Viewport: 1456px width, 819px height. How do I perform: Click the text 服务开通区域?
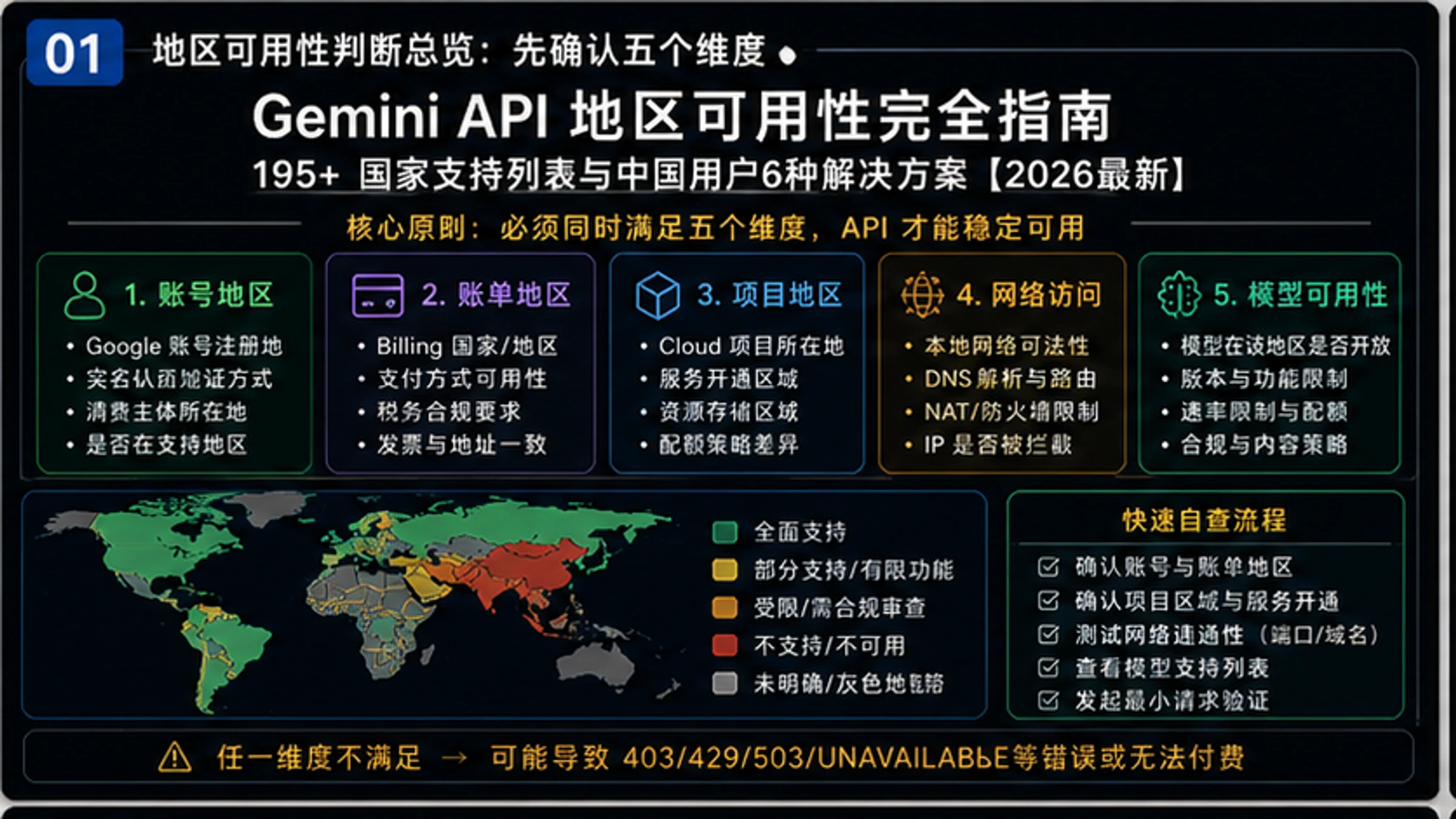729,379
